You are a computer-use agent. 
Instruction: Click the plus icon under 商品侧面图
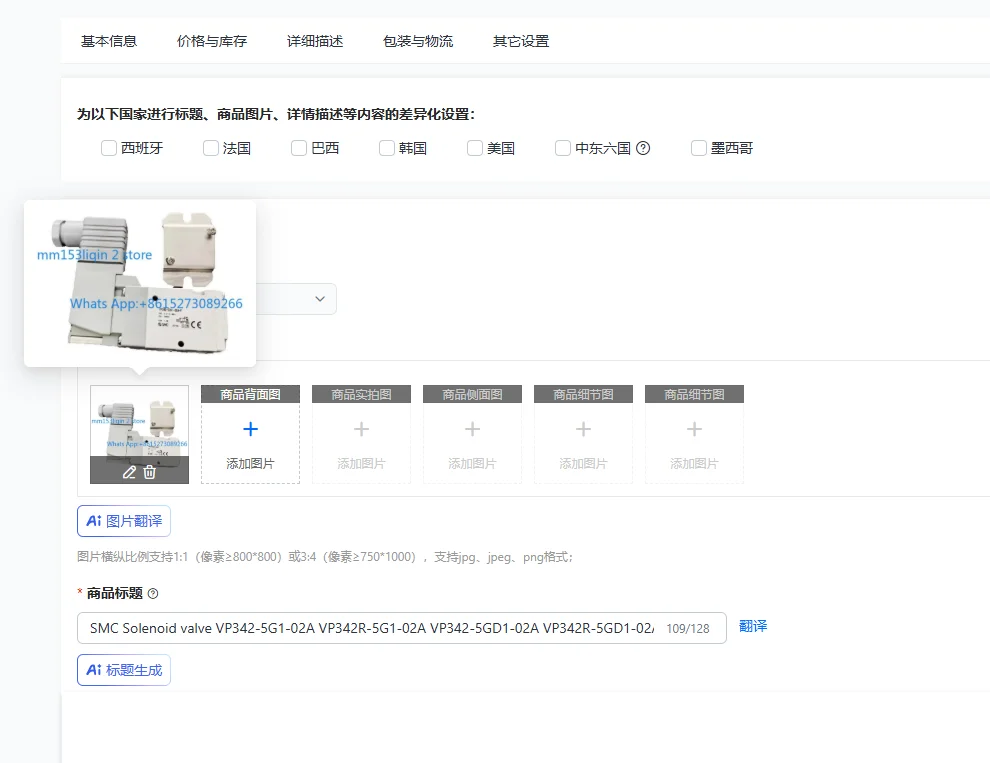472,430
